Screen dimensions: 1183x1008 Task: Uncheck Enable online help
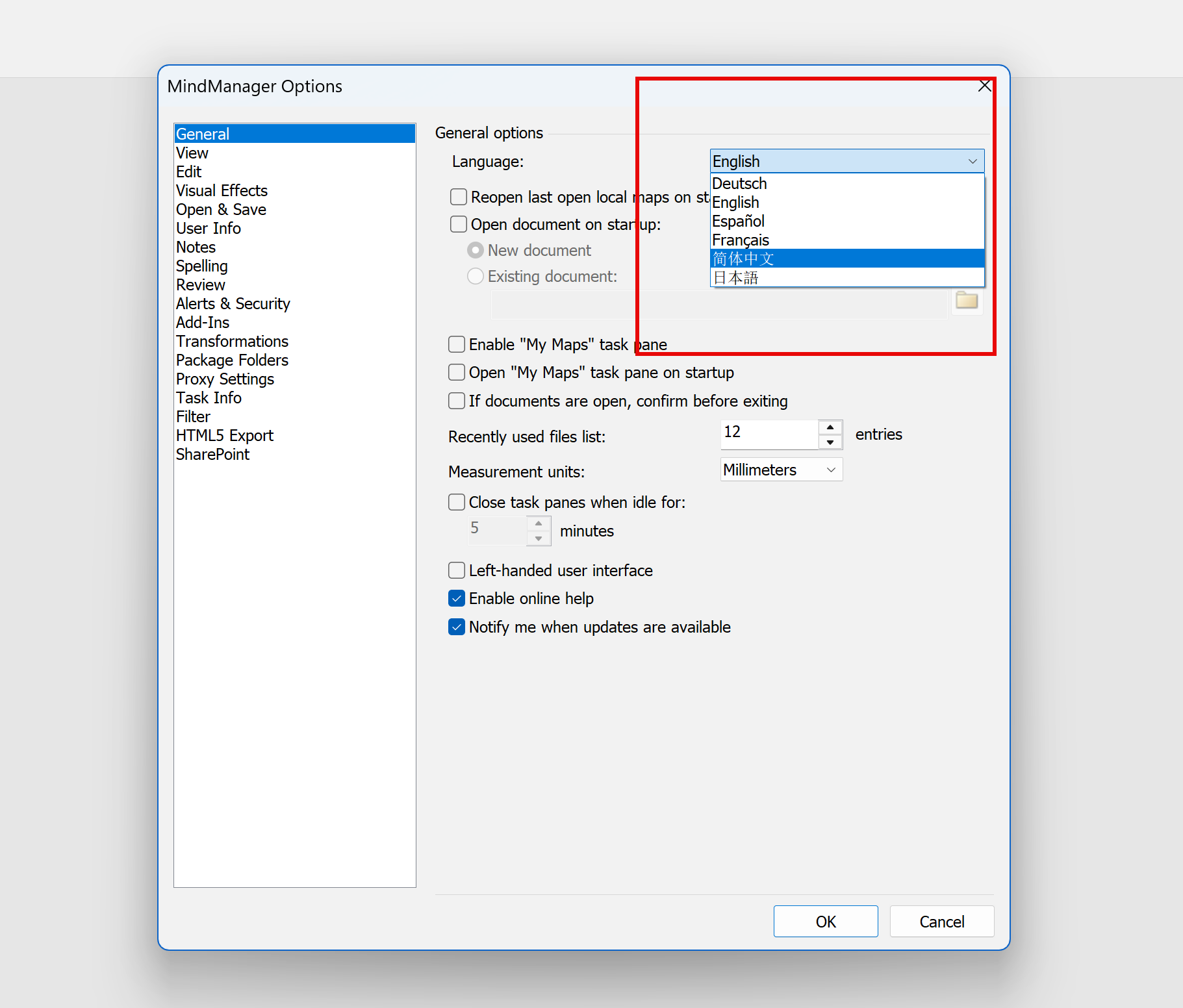(457, 598)
